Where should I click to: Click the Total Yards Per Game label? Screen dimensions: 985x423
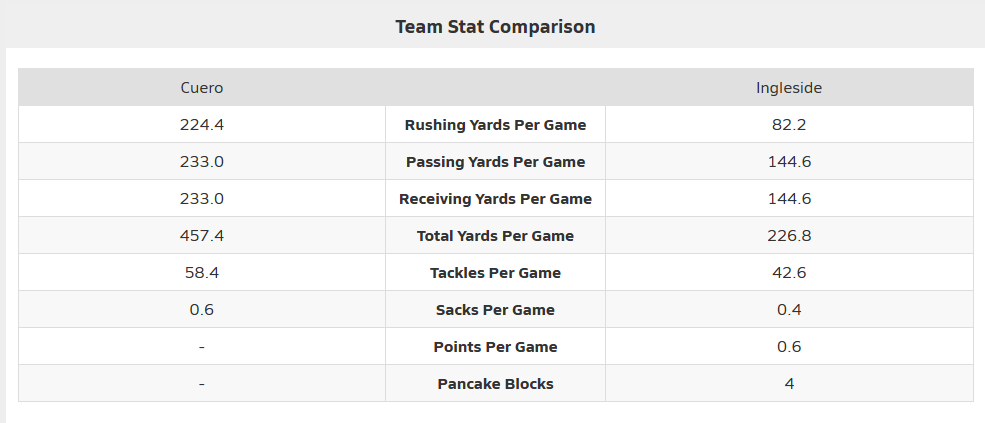pyautogui.click(x=495, y=236)
